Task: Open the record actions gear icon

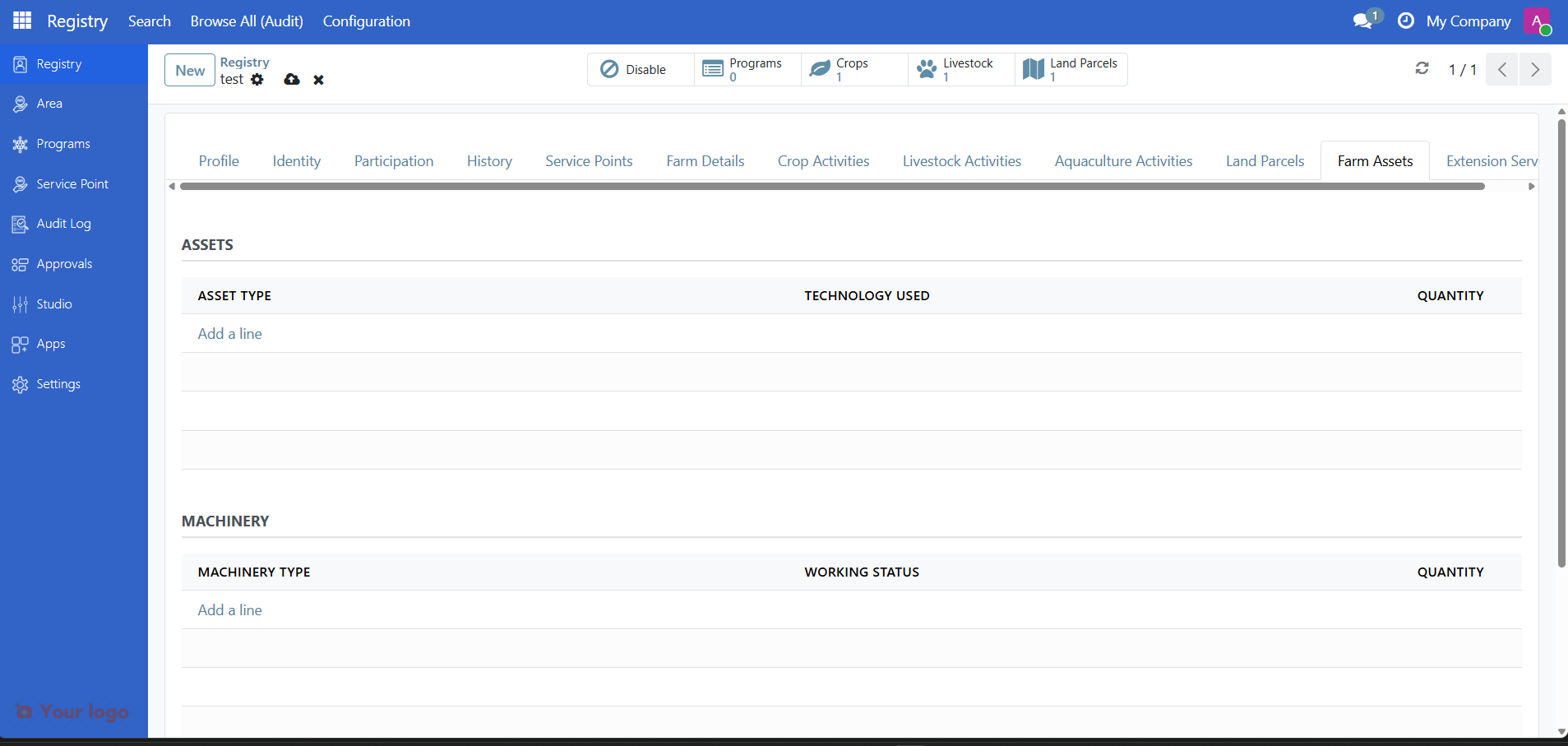Action: (x=257, y=80)
